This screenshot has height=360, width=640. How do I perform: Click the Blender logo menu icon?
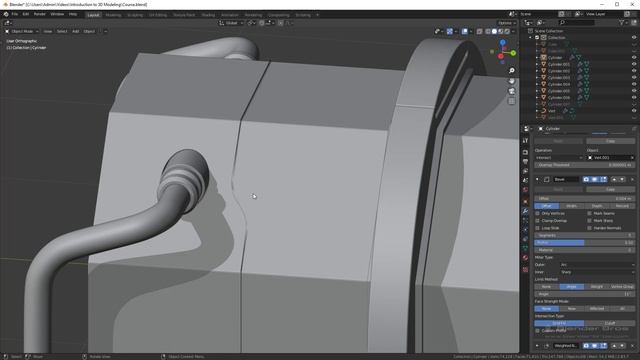click(x=6, y=14)
